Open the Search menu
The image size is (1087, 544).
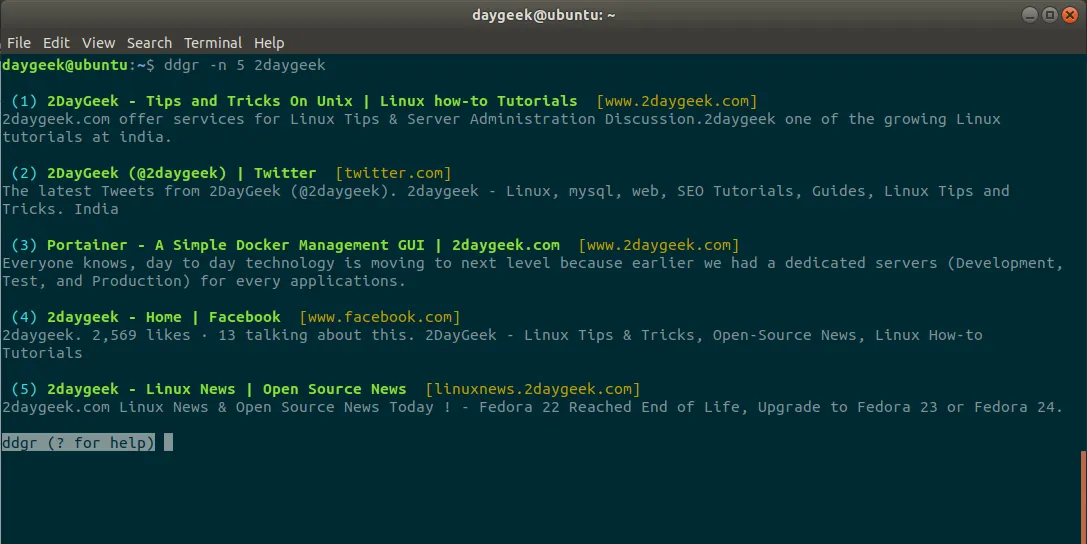[149, 43]
